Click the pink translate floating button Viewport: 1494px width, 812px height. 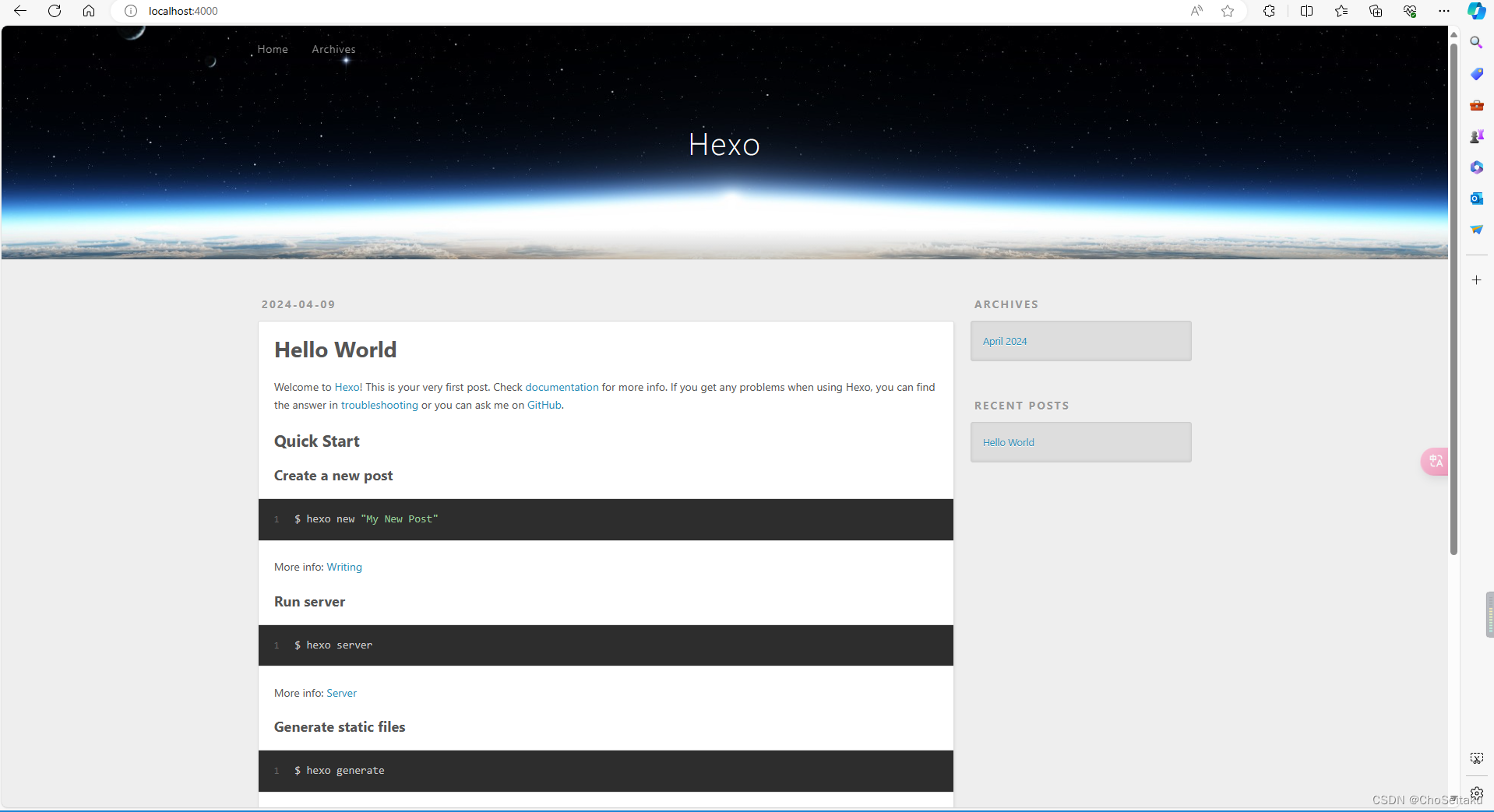1435,461
